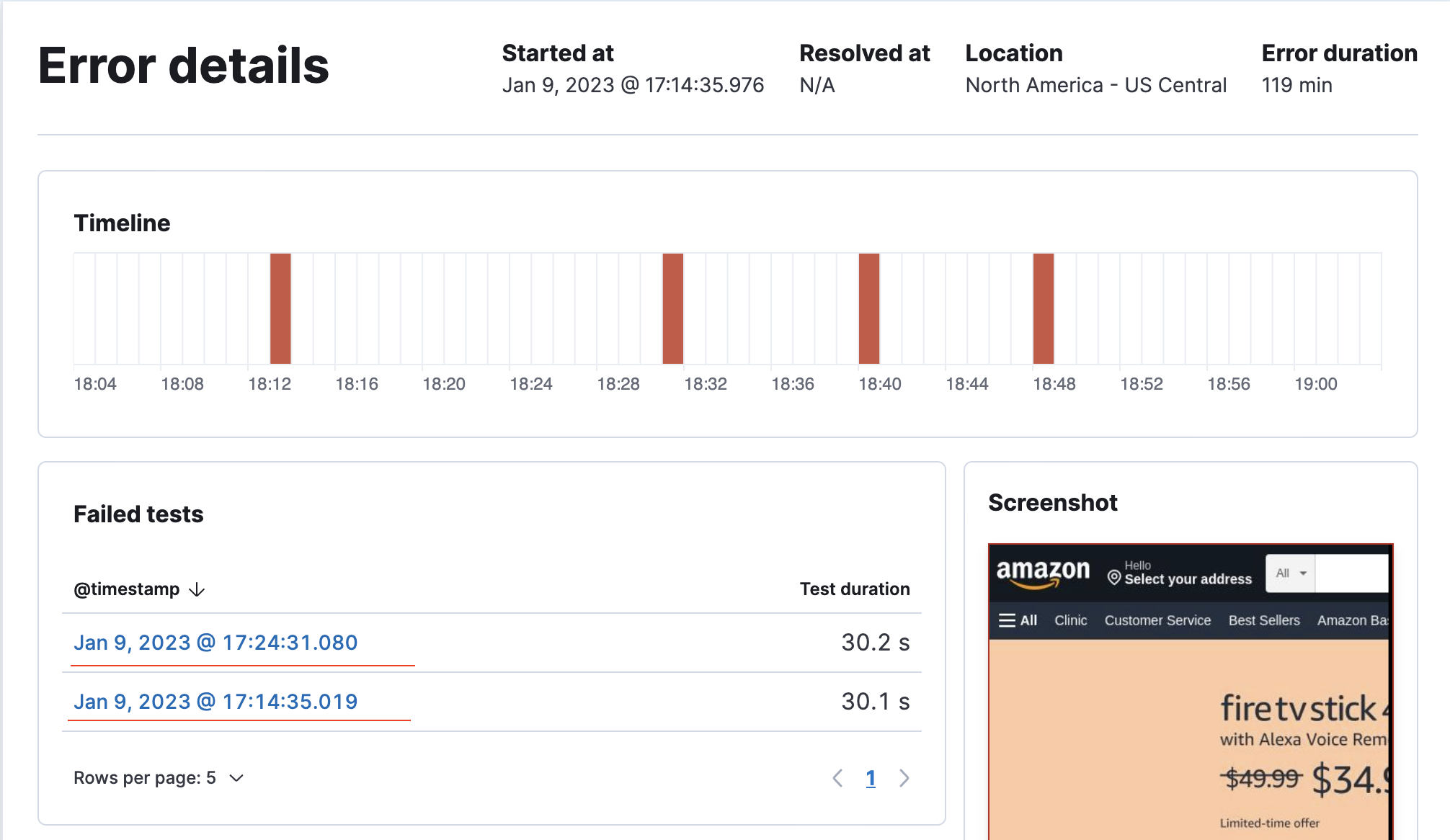Click the red error bar near 18:48
Screen dimensions: 1450x840
(x=1043, y=308)
